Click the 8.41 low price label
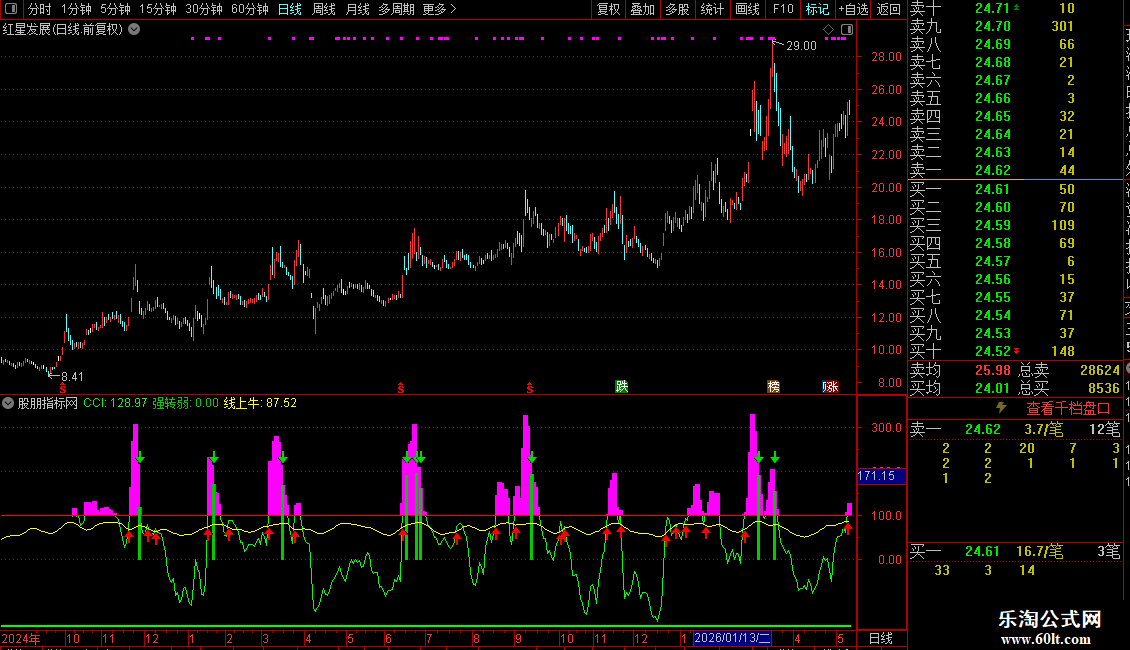The height and width of the screenshot is (650, 1130). point(72,376)
